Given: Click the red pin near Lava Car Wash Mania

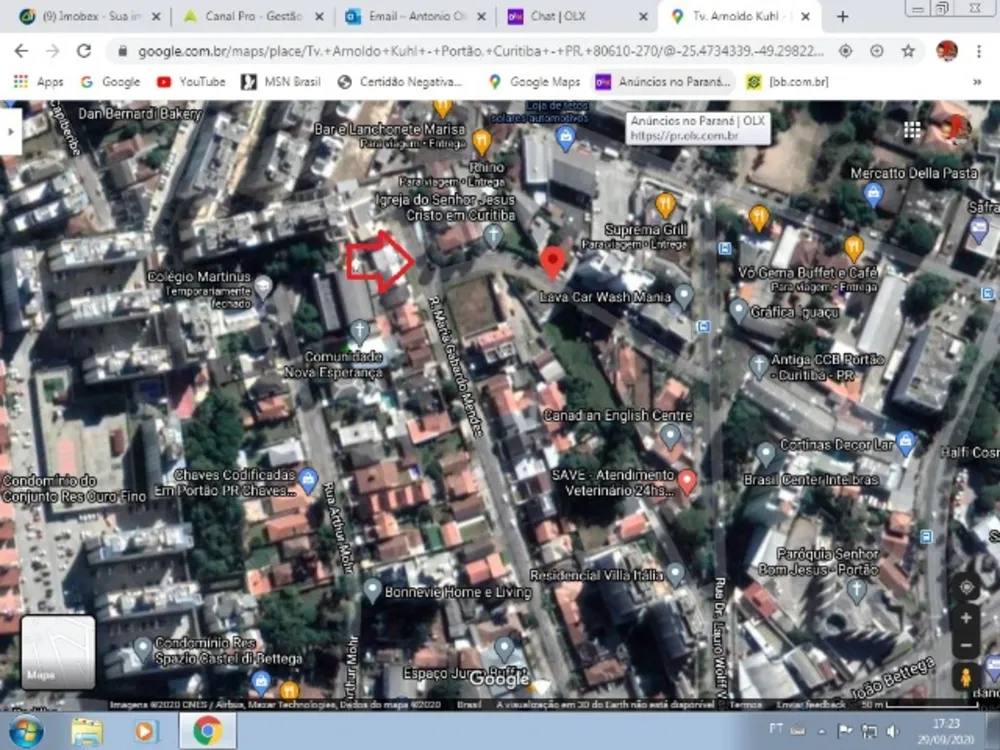Looking at the screenshot, I should click(x=552, y=262).
